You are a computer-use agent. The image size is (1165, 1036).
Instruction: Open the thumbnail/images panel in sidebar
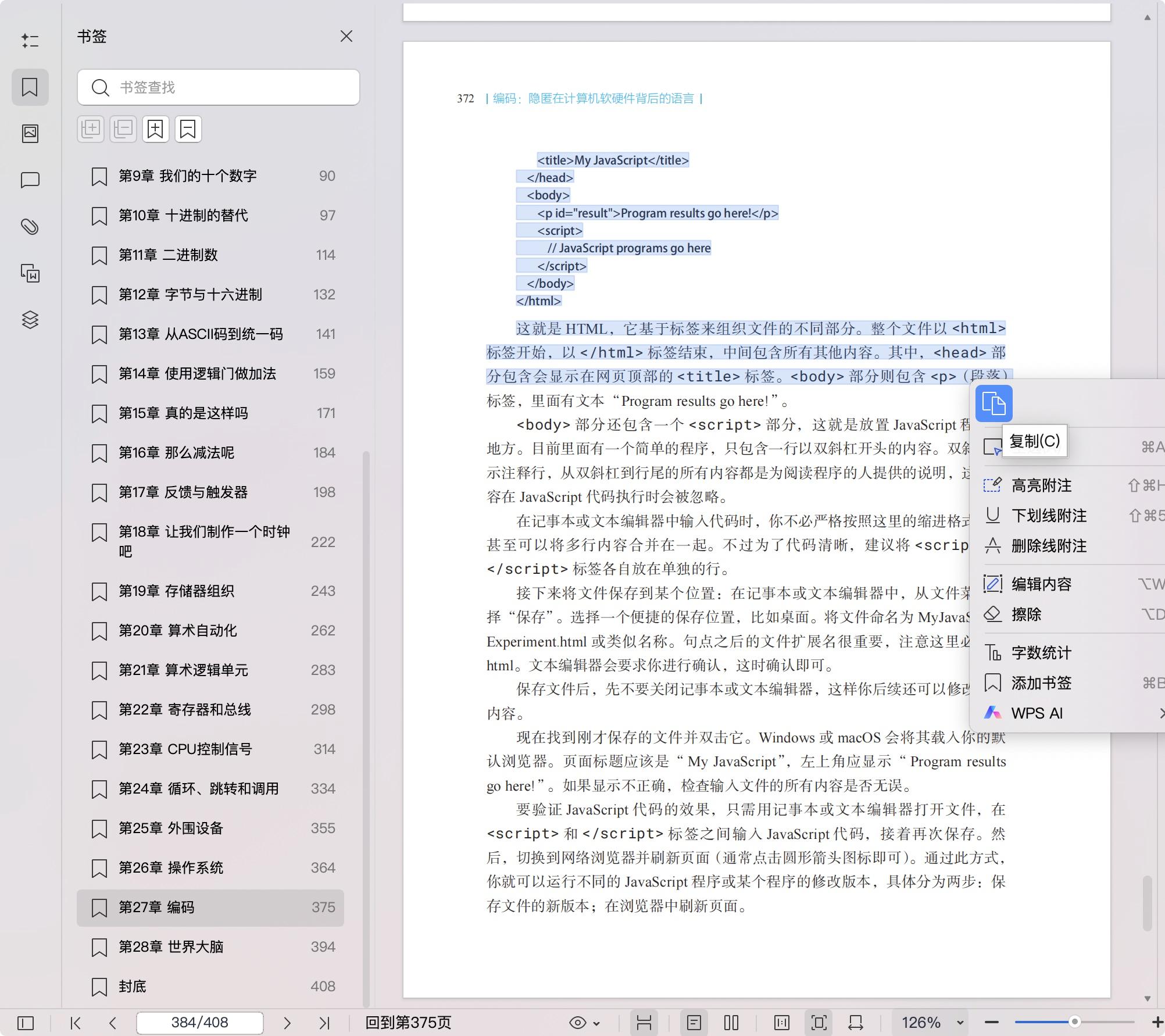[30, 133]
